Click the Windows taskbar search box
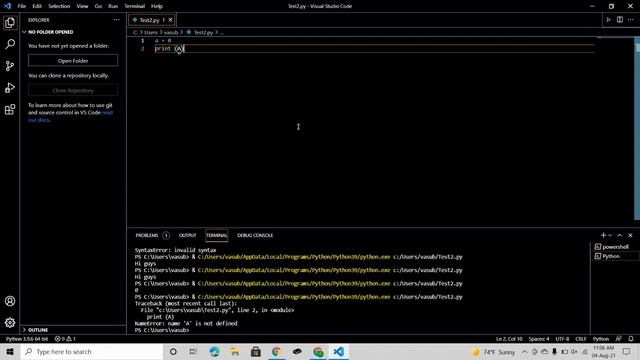The image size is (640, 360). [92, 351]
